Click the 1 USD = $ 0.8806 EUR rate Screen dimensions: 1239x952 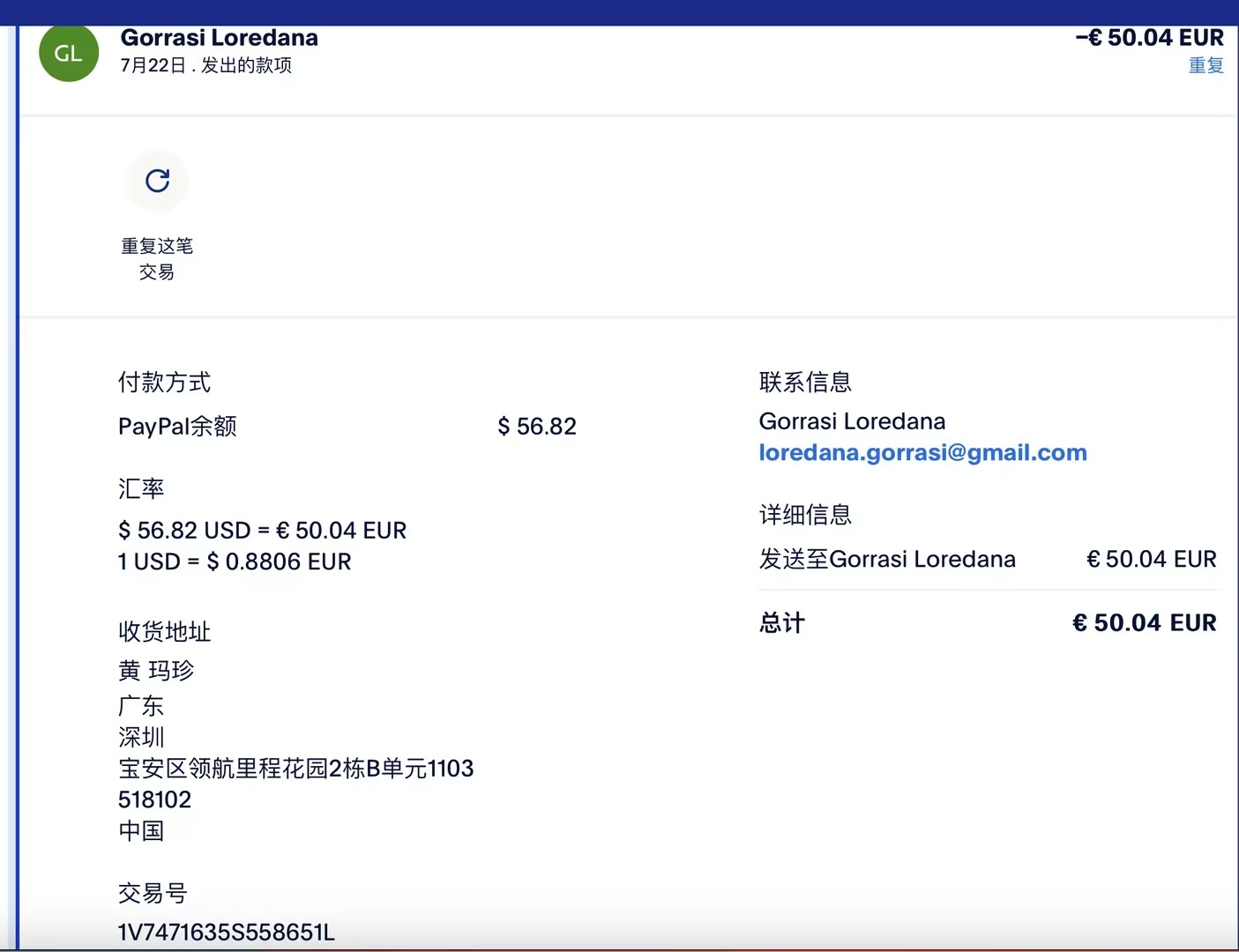pyautogui.click(x=235, y=562)
